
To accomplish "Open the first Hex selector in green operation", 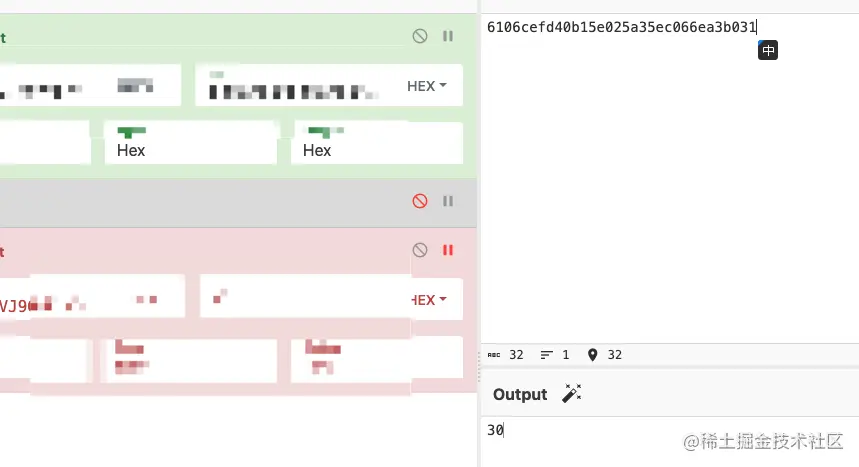I will click(x=190, y=143).
